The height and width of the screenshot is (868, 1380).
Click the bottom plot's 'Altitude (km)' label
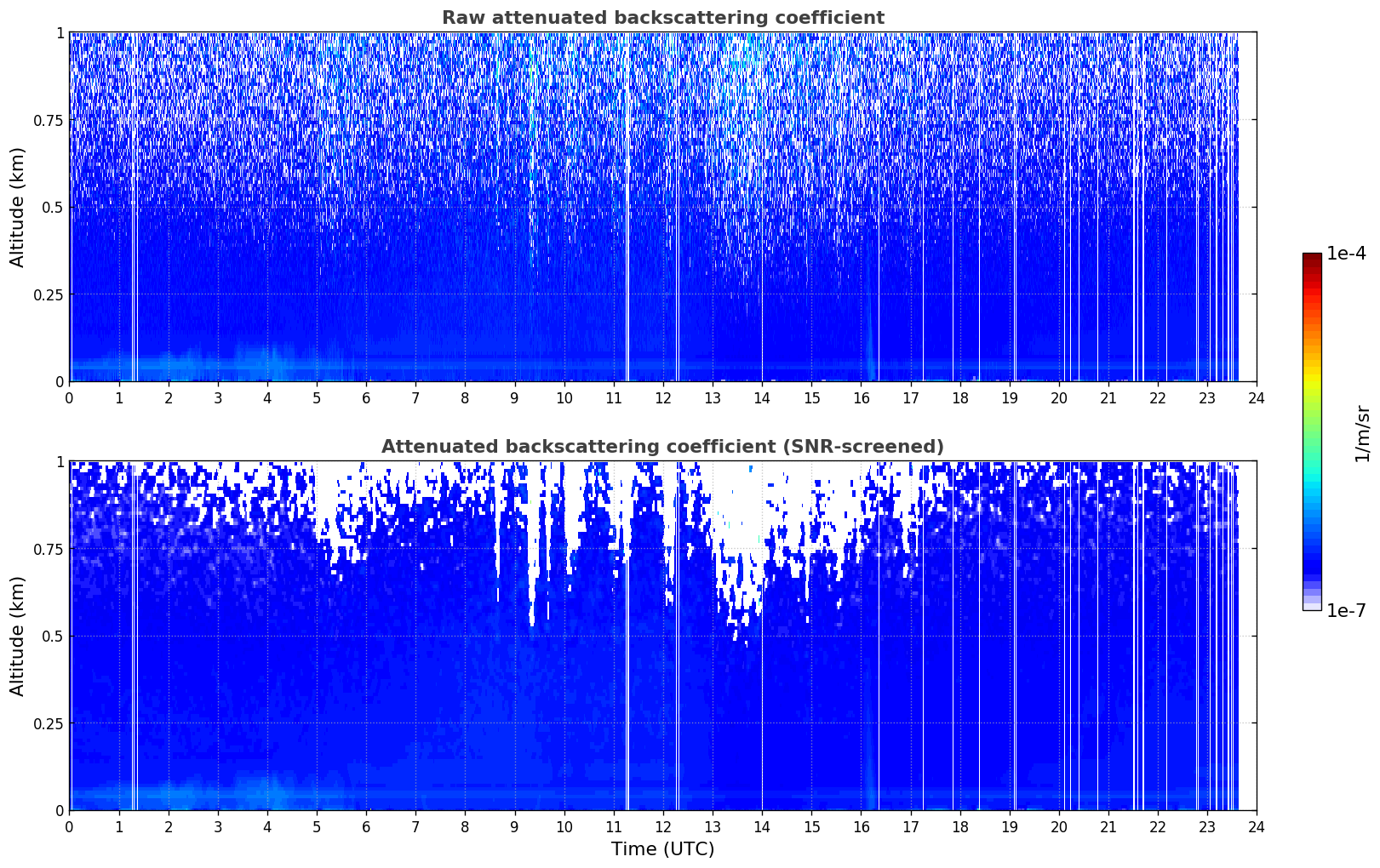point(18,636)
